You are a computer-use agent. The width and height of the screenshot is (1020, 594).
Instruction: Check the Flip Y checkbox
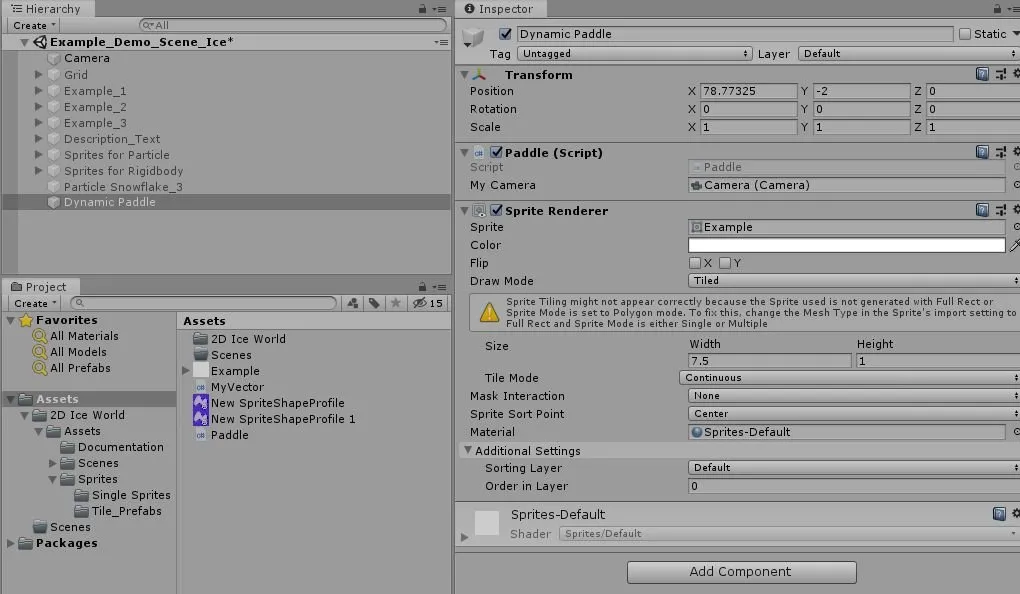(725, 263)
